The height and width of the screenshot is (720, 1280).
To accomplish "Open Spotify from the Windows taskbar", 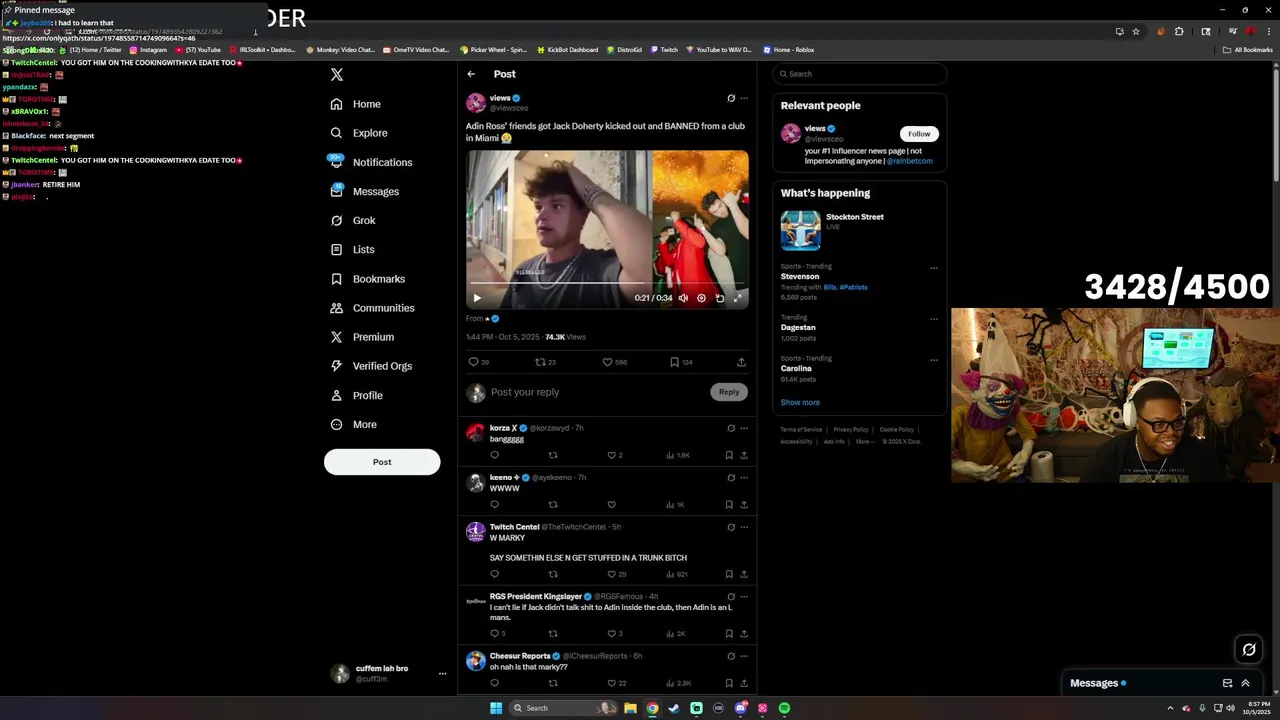I will coord(784,708).
